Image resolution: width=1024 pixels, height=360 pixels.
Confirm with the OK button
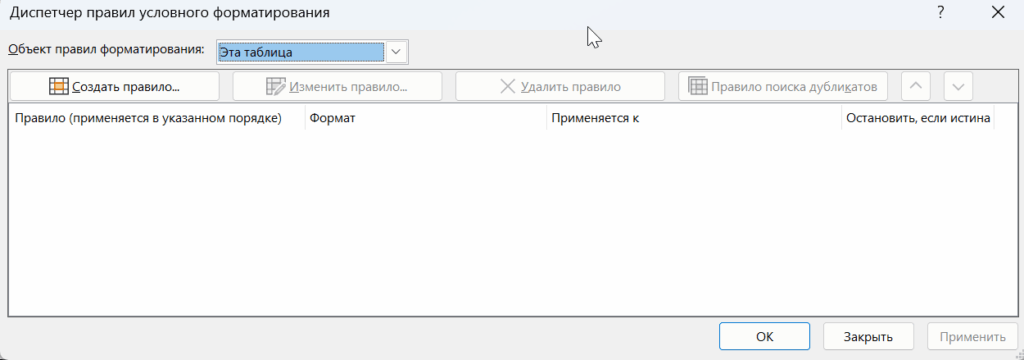765,336
